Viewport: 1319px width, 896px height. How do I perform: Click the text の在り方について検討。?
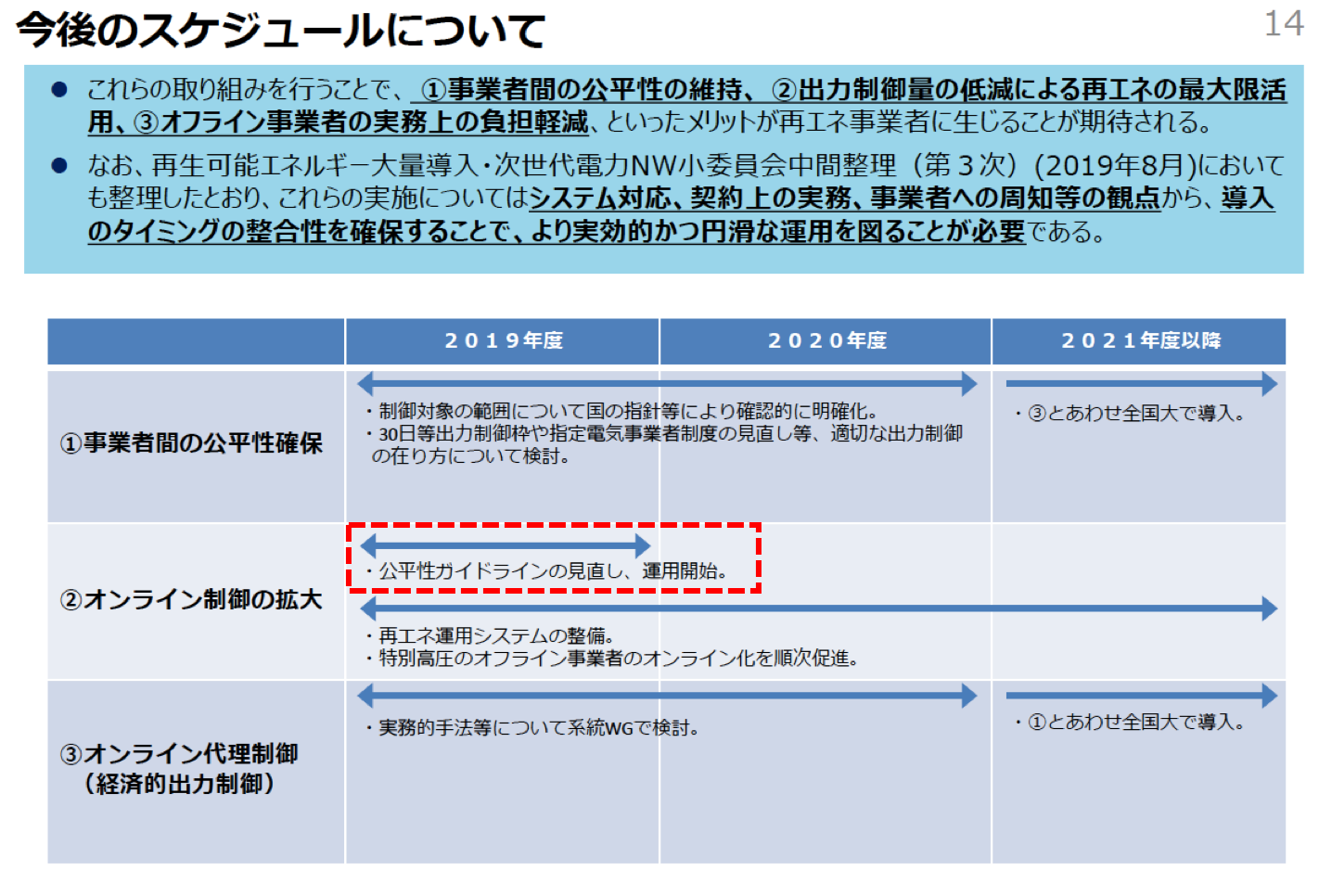pos(470,456)
